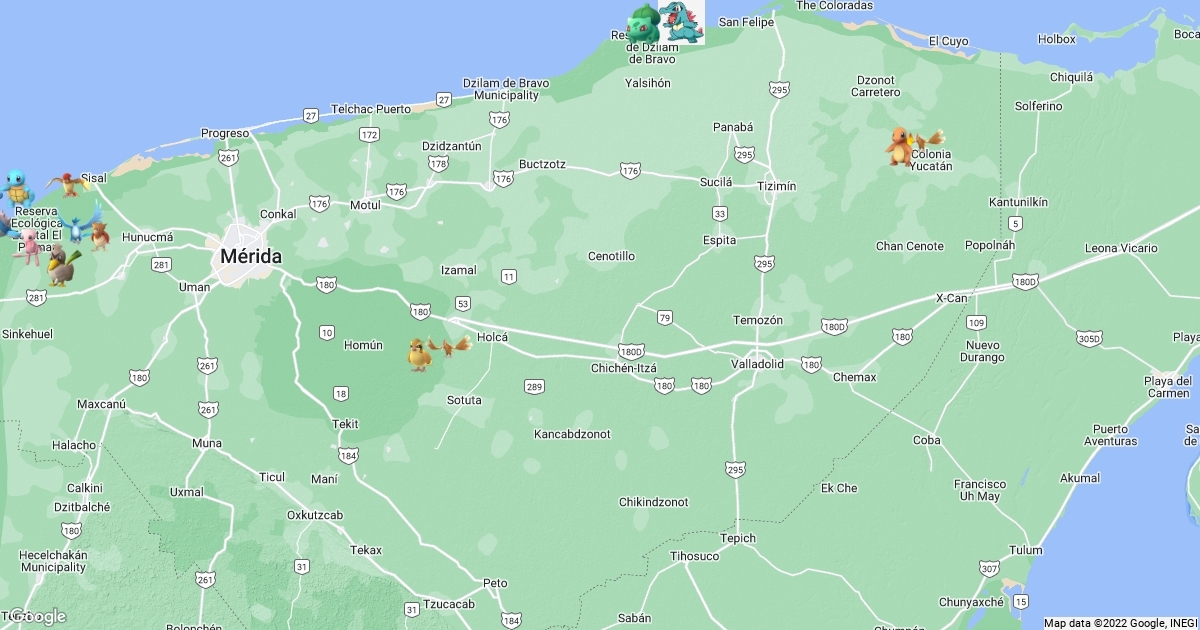Click the Totodile marker with white background

[682, 22]
